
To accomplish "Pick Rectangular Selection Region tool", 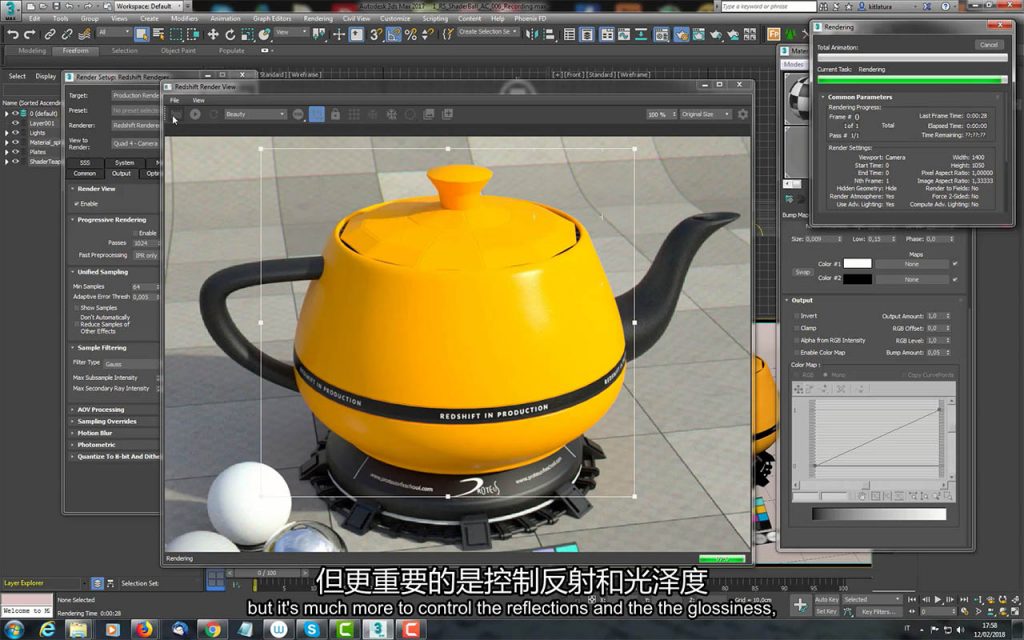I will click(176, 34).
